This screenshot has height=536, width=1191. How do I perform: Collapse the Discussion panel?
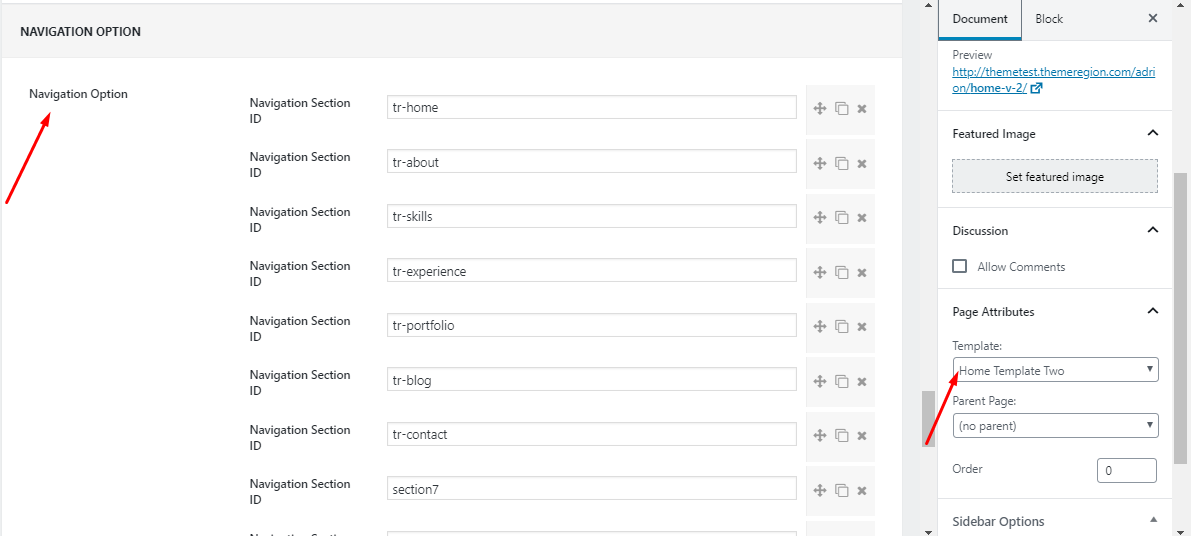coord(1152,230)
